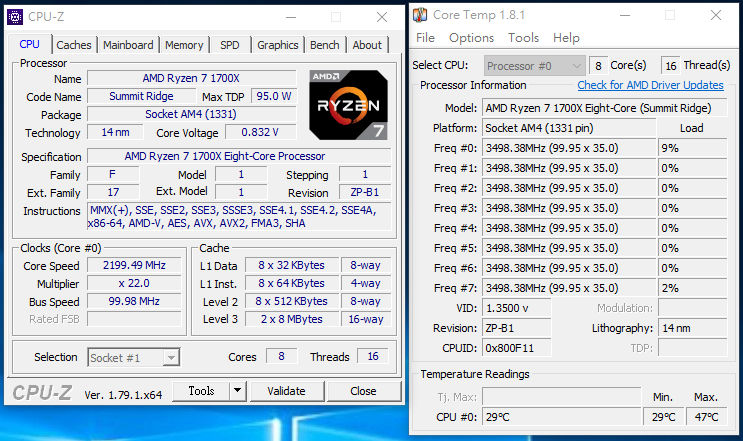
Task: Click the CPU #0 temperature reading 29°C
Action: [x=561, y=417]
